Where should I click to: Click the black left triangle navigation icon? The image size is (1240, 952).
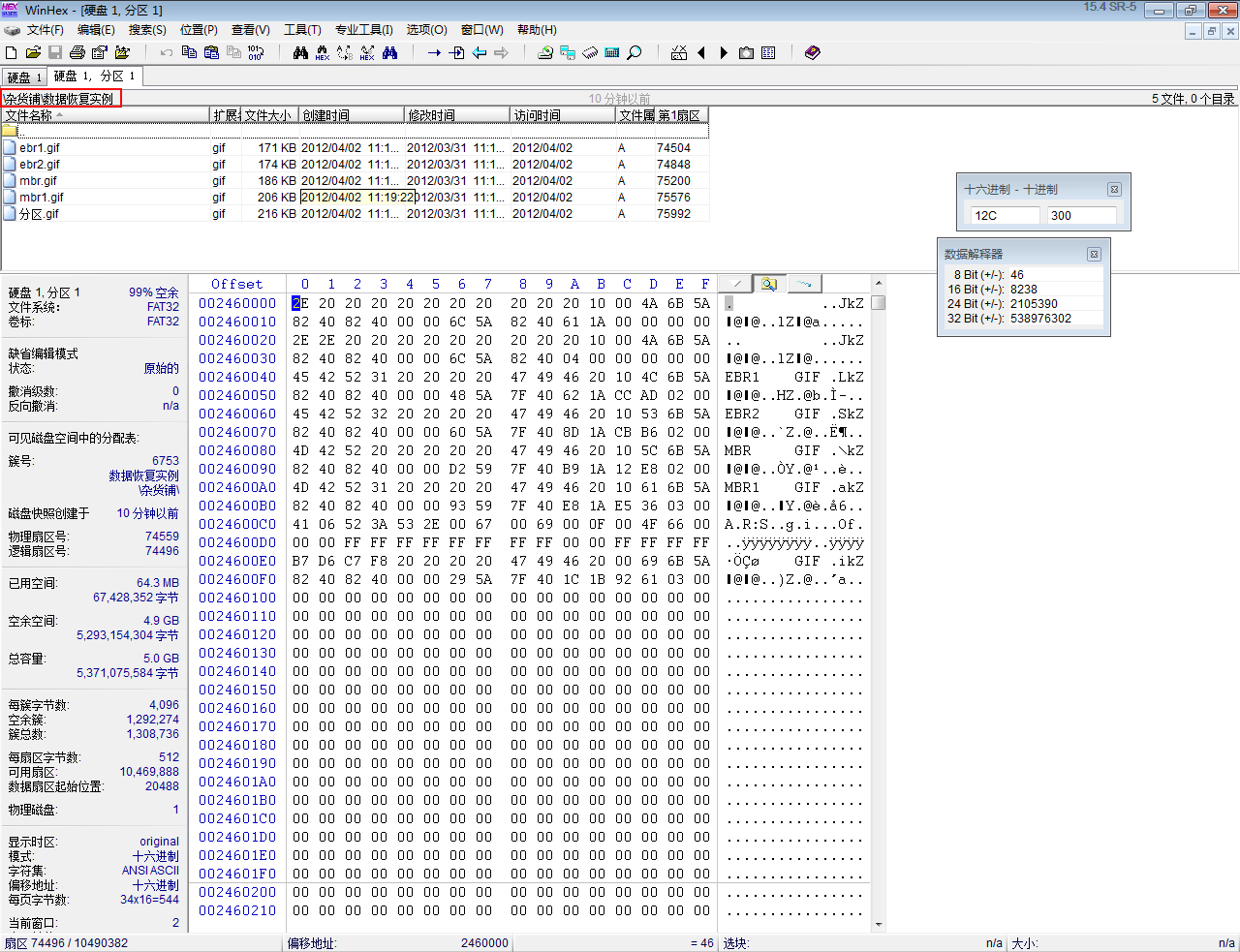(x=701, y=52)
